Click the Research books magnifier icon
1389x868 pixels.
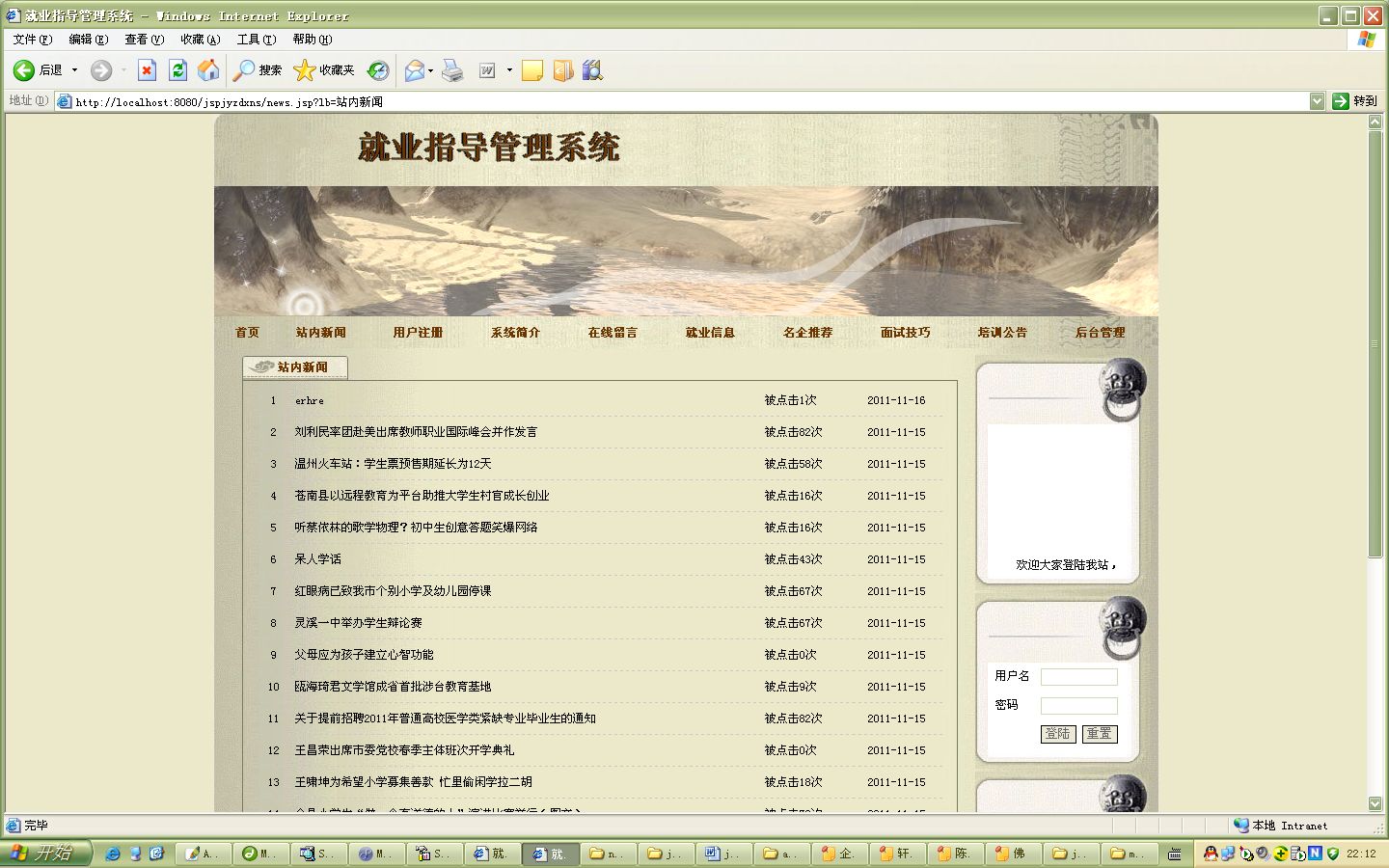pos(592,70)
